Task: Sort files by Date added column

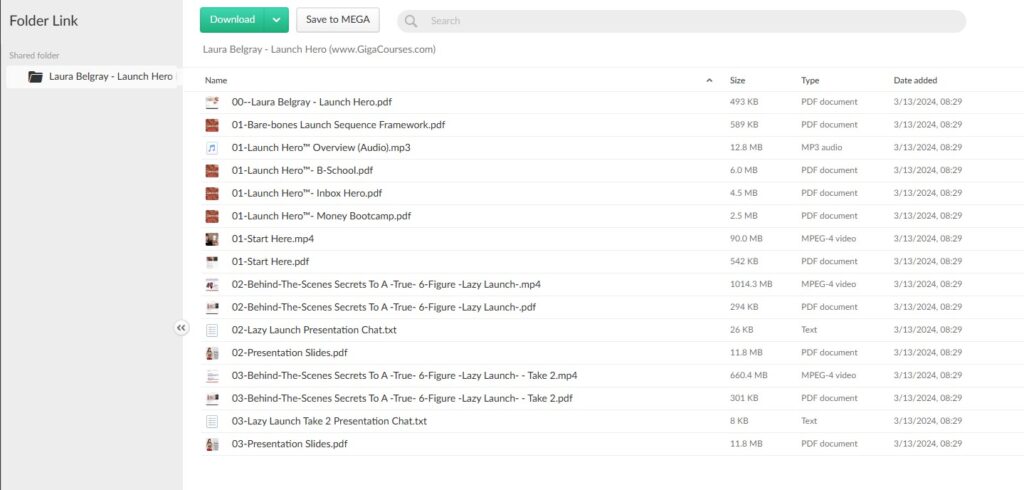Action: pos(915,80)
